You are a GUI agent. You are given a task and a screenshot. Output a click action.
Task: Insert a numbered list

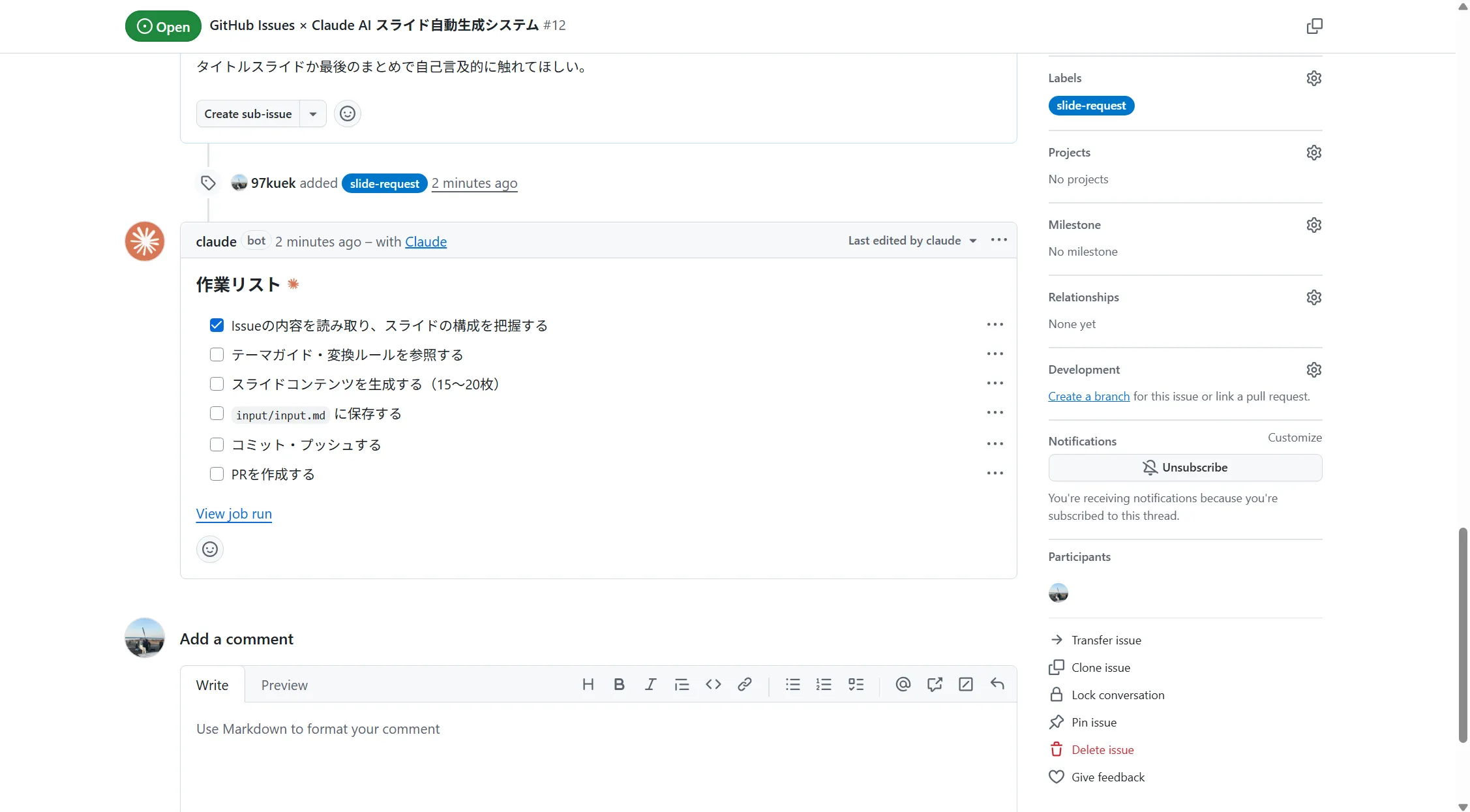(x=824, y=684)
